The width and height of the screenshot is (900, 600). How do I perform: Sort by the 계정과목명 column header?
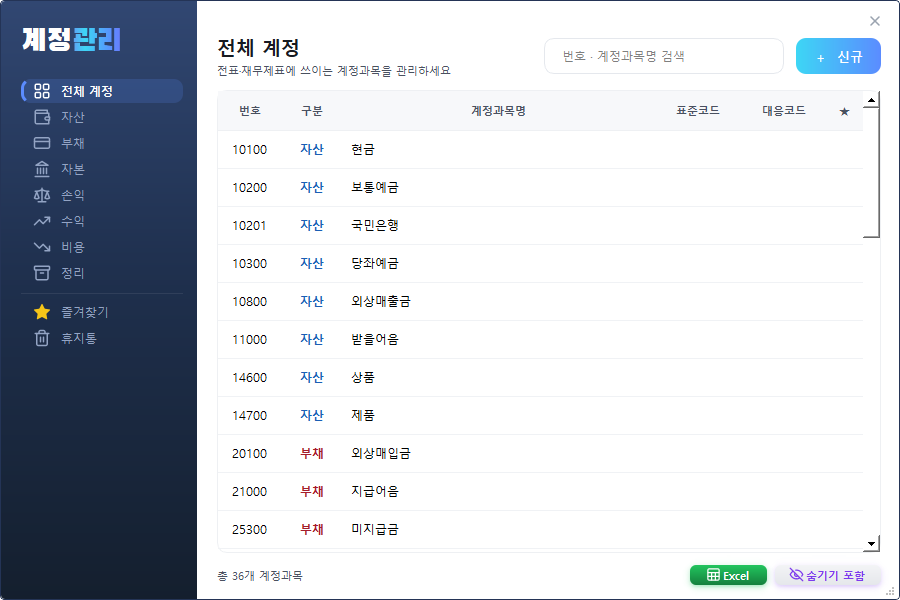click(x=498, y=111)
